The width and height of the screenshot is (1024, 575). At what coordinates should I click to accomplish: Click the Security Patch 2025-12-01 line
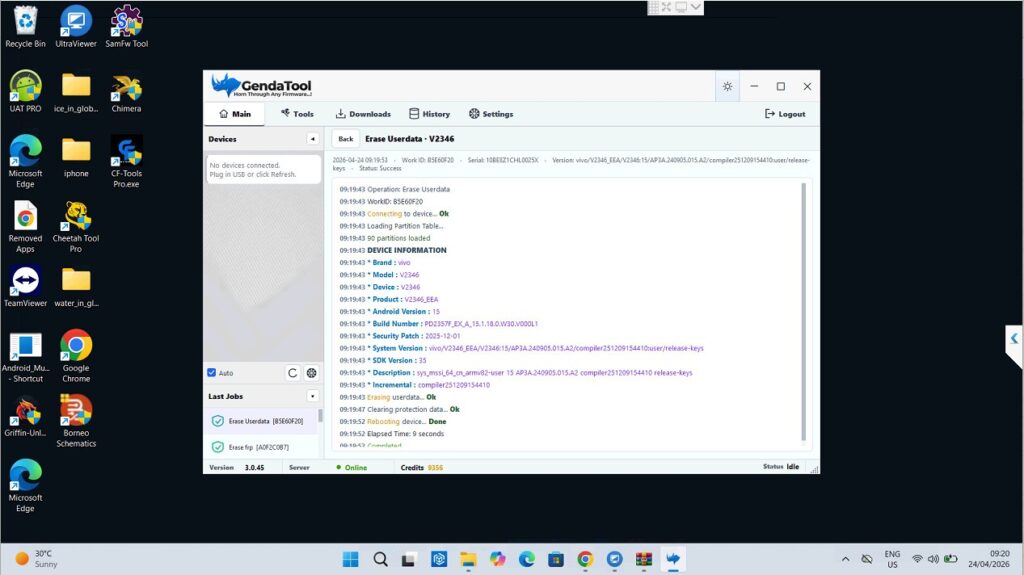(400, 336)
